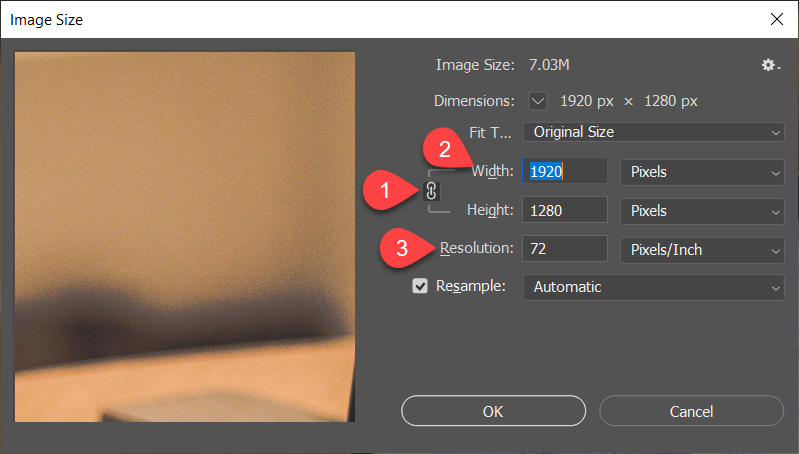Viewport: 799px width, 454px height.
Task: Click the Width scrubby label
Action: 491,172
